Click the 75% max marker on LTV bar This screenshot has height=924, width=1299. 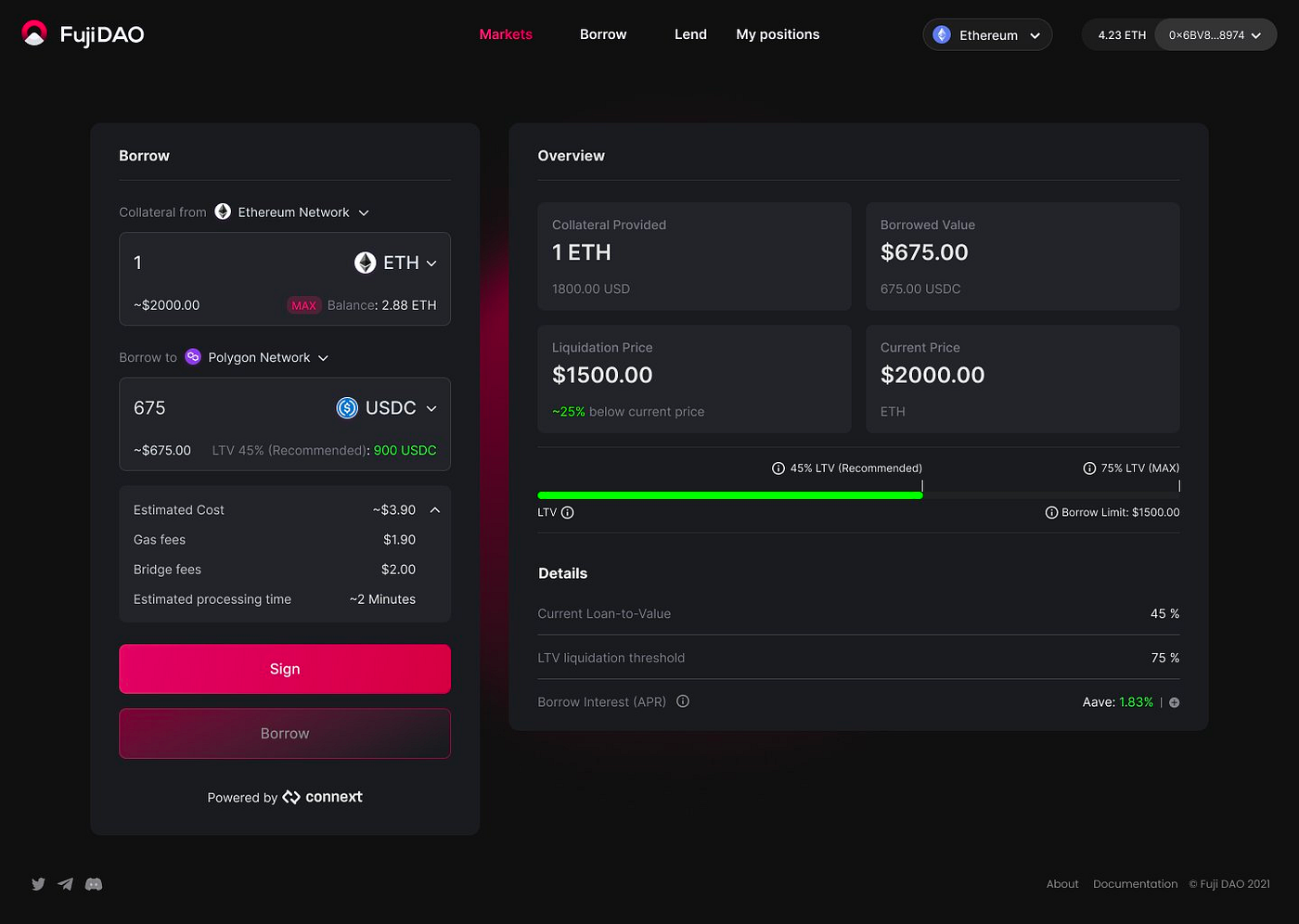(x=1179, y=485)
